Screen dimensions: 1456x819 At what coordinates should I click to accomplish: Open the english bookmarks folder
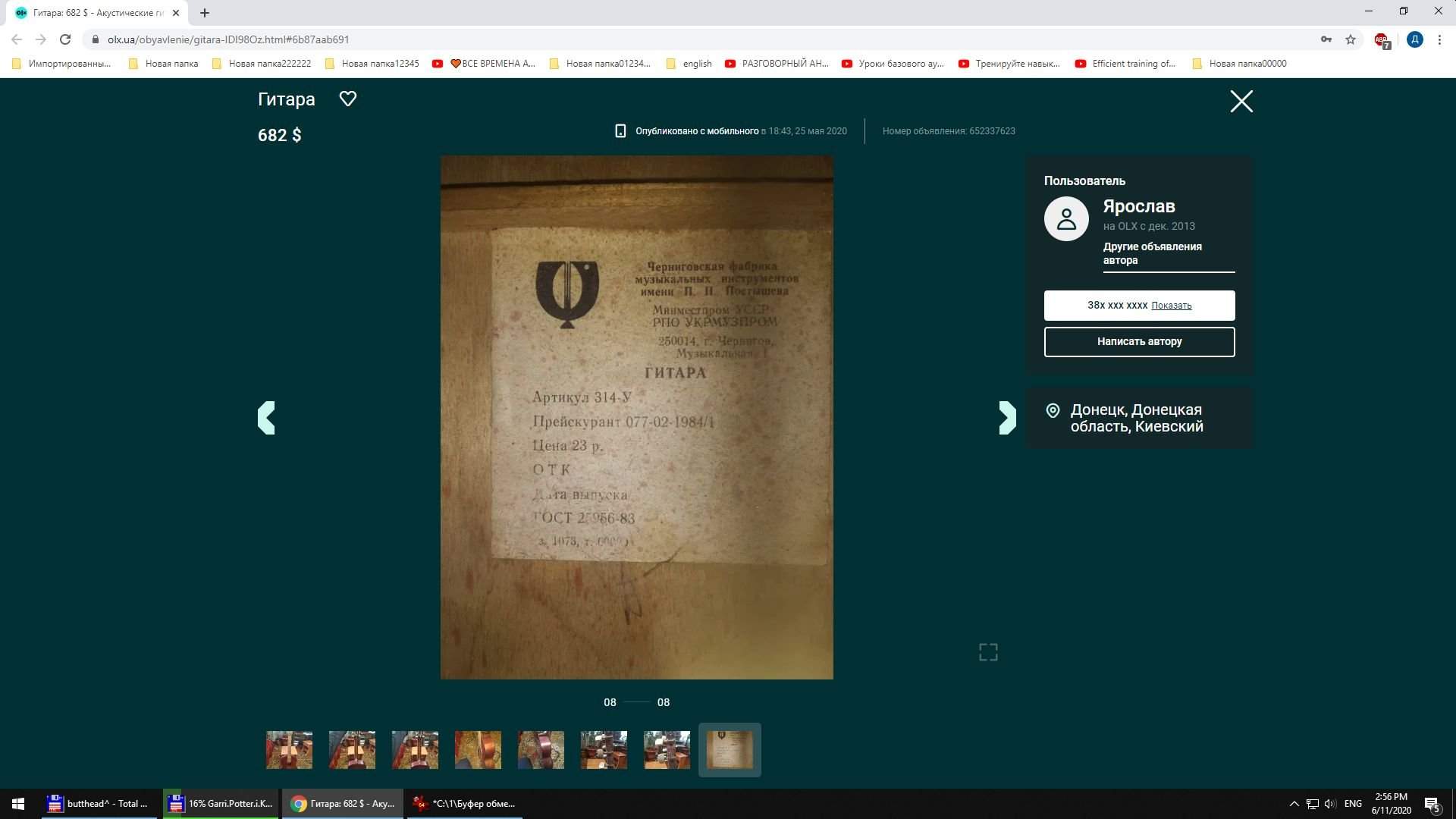689,64
